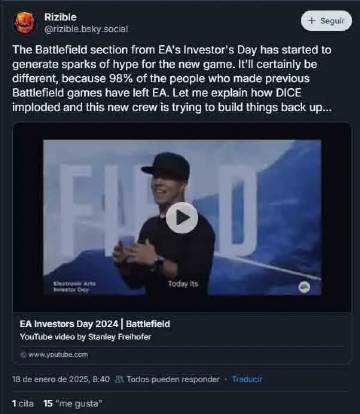Click the round logo watermark in the video corner

tap(304, 287)
